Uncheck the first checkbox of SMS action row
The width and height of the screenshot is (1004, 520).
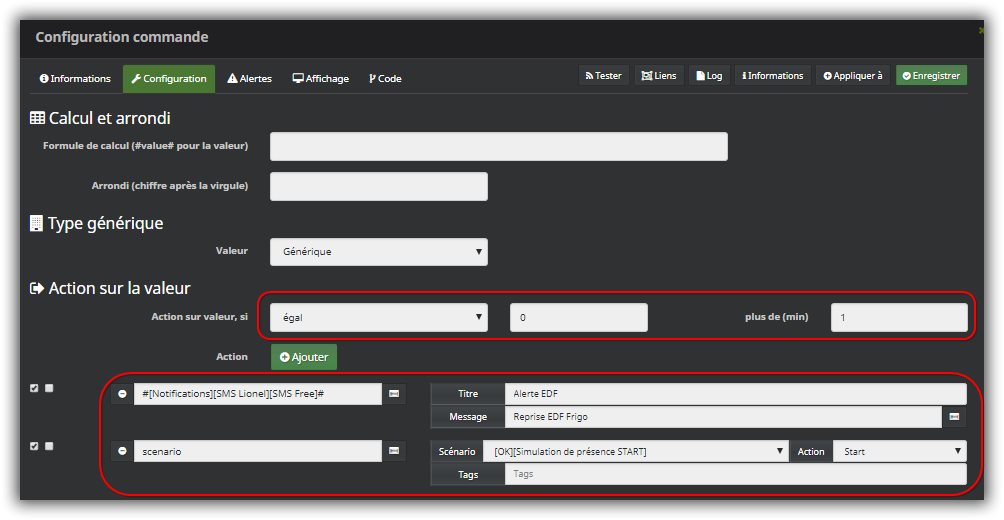click(34, 388)
